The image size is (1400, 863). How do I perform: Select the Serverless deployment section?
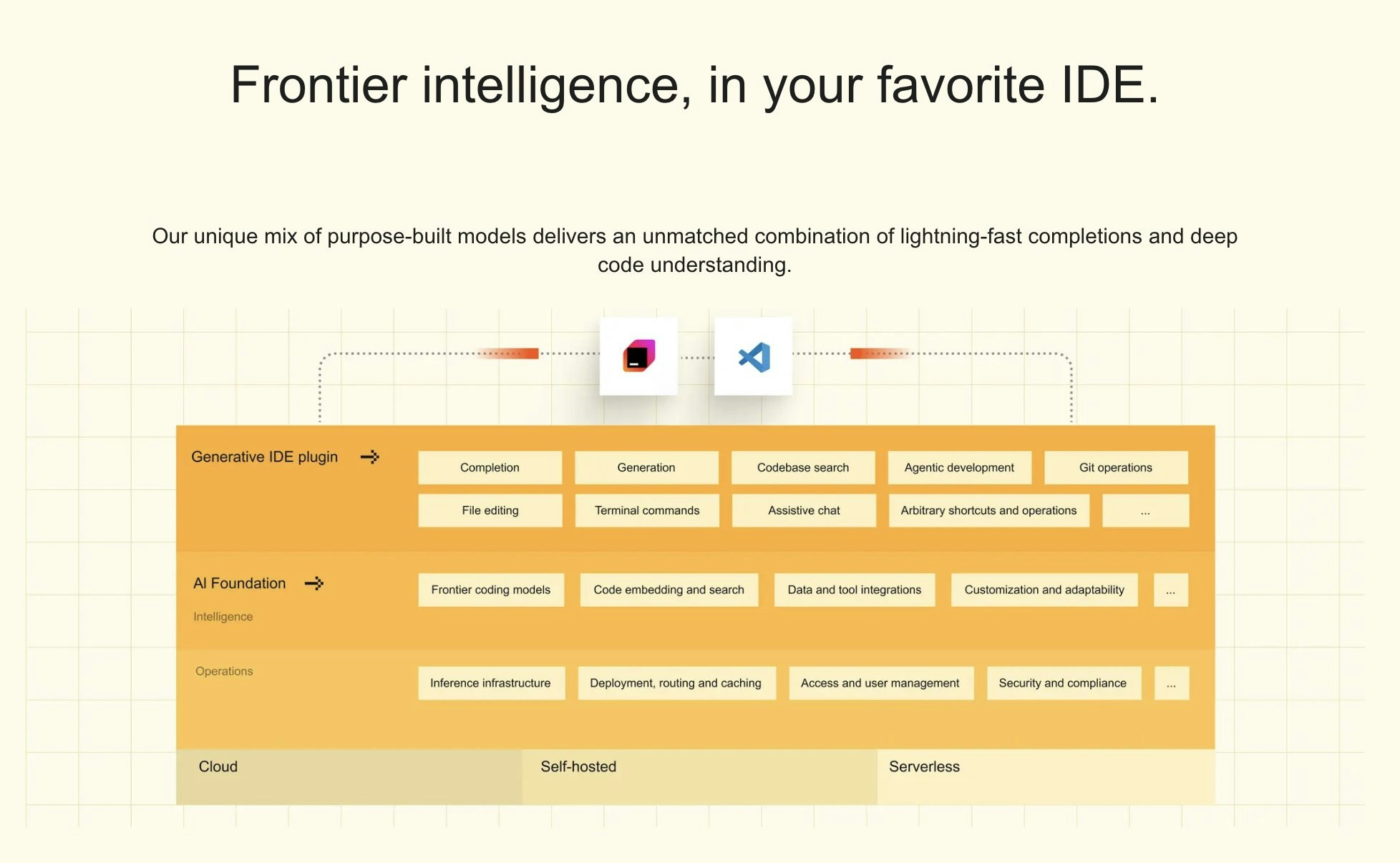point(1046,776)
